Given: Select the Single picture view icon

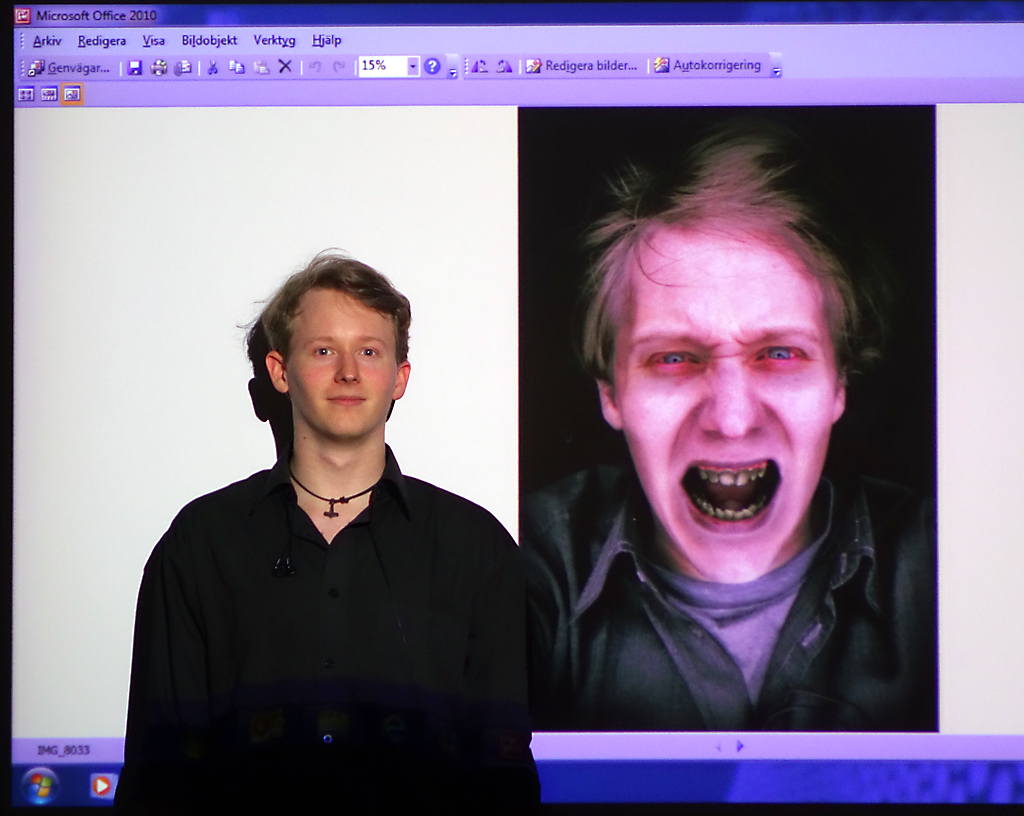Looking at the screenshot, I should (x=72, y=95).
